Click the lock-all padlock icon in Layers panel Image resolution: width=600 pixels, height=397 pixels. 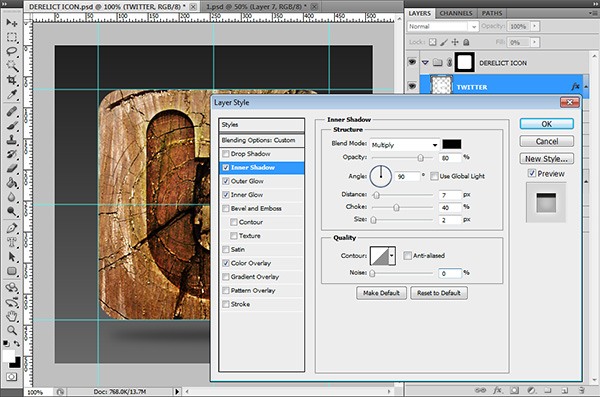coord(466,42)
